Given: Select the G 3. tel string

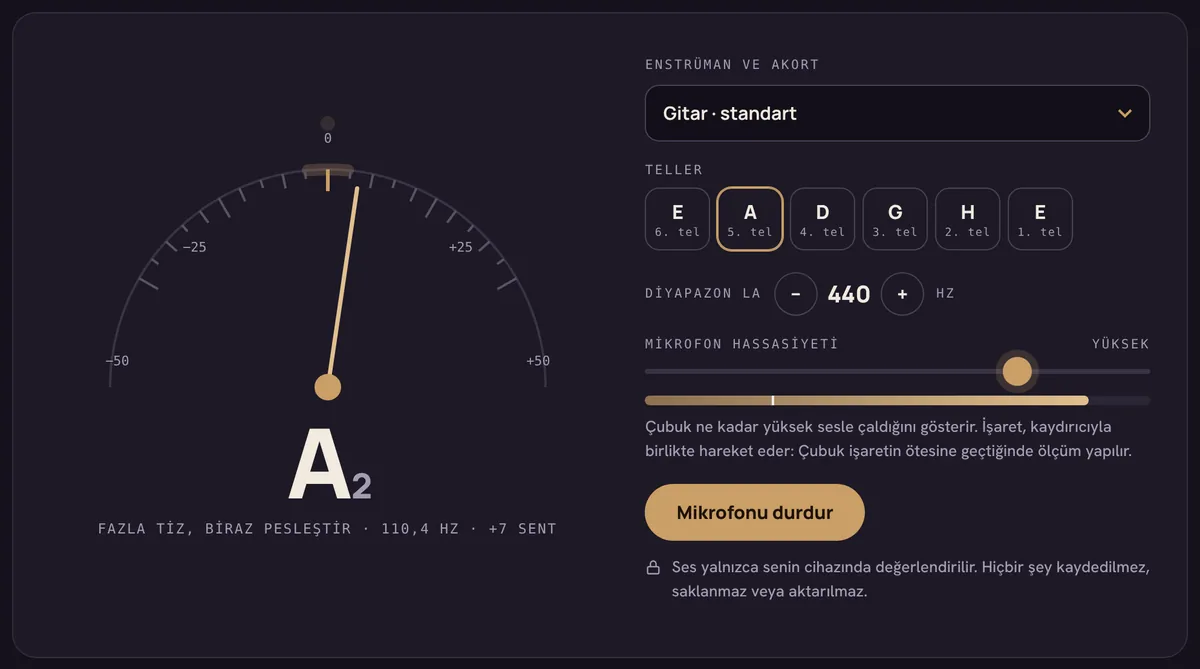Looking at the screenshot, I should pos(895,219).
